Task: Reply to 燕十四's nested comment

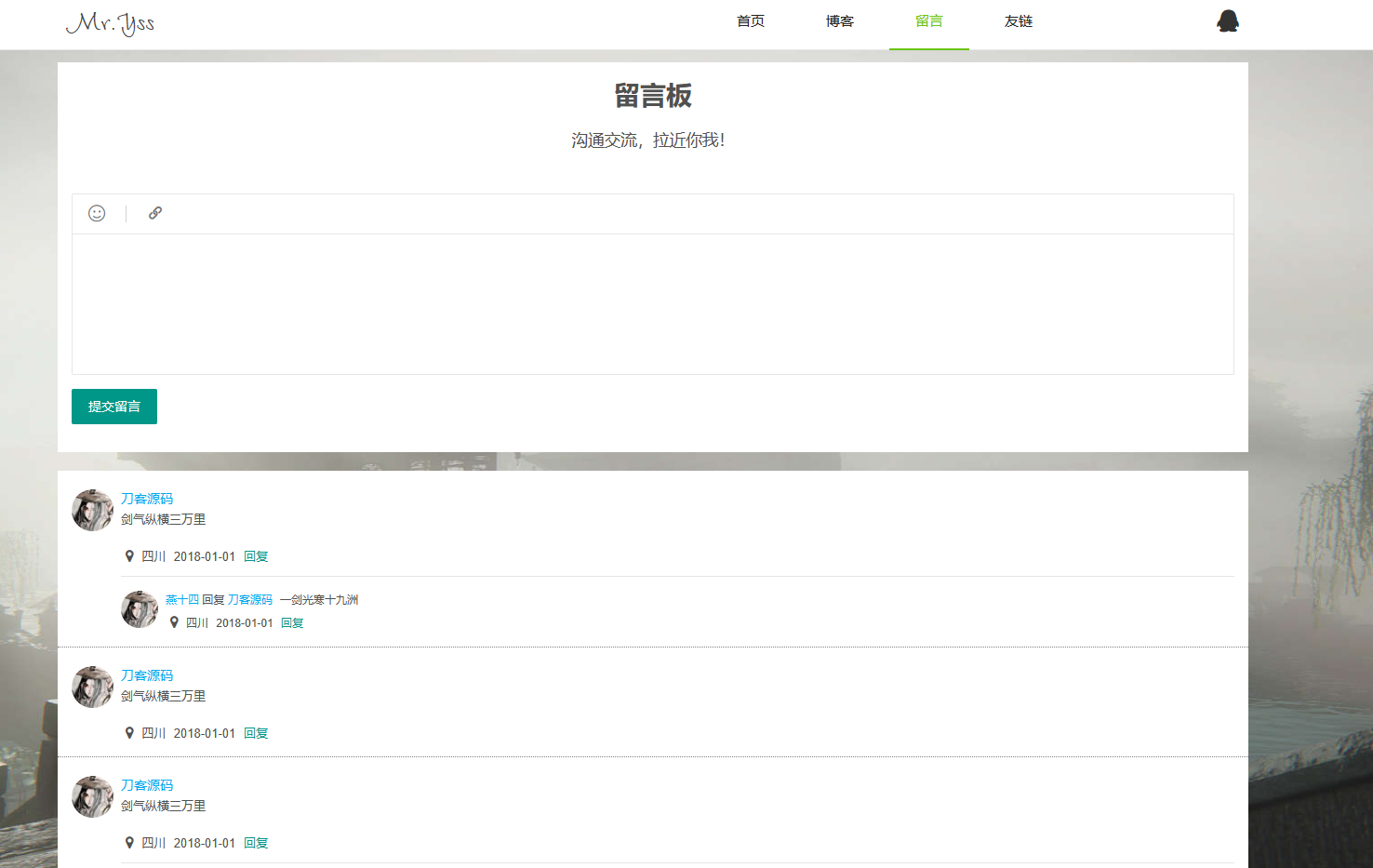Action: click(x=292, y=622)
